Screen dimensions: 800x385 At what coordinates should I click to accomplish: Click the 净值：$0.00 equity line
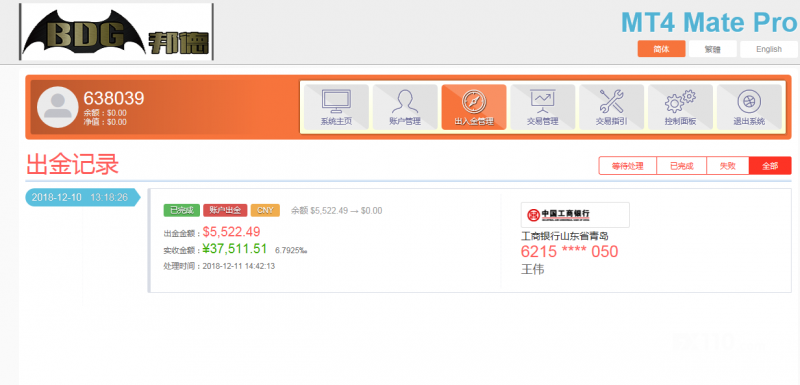click(105, 122)
